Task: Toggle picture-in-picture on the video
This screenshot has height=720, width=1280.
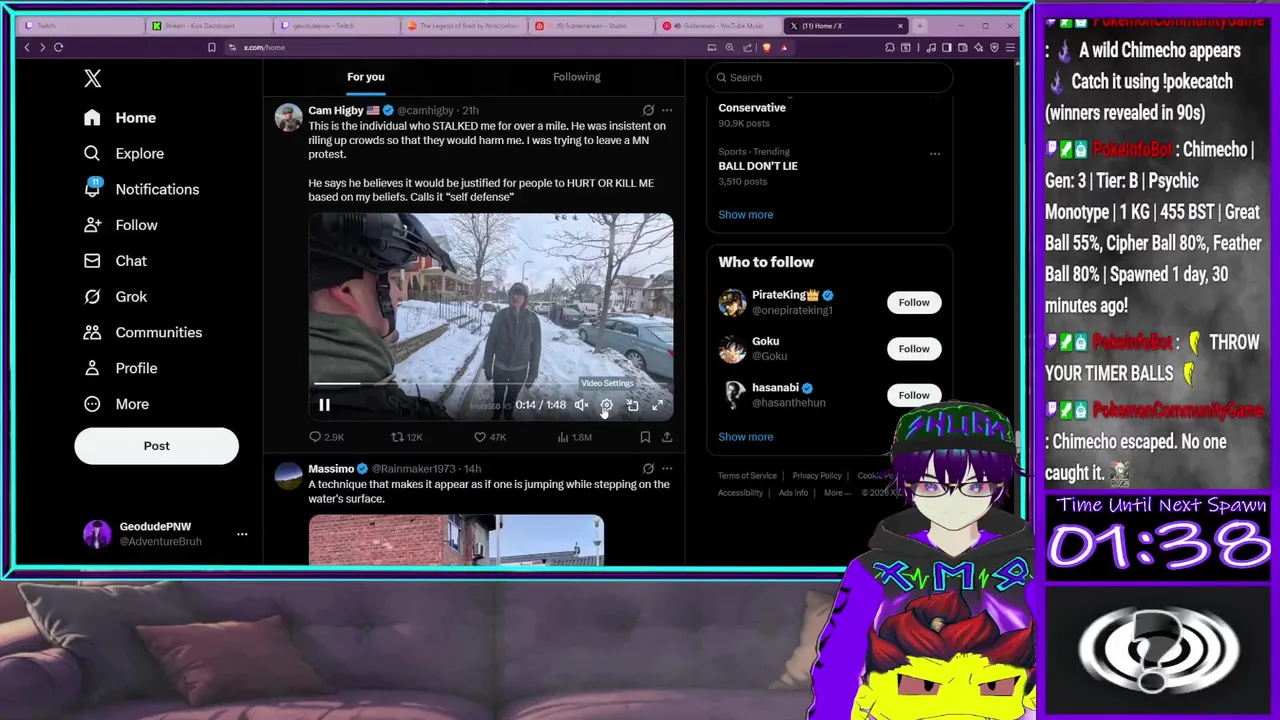Action: pyautogui.click(x=632, y=405)
